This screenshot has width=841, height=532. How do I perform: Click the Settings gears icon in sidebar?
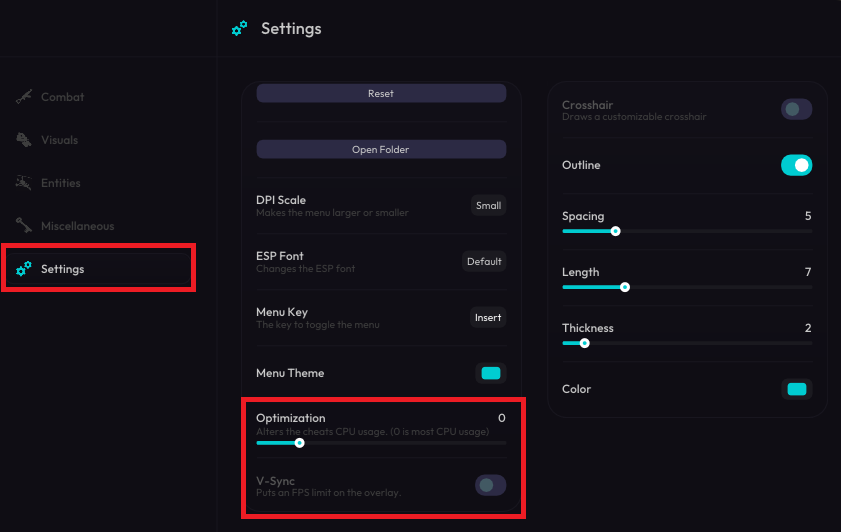(x=24, y=269)
